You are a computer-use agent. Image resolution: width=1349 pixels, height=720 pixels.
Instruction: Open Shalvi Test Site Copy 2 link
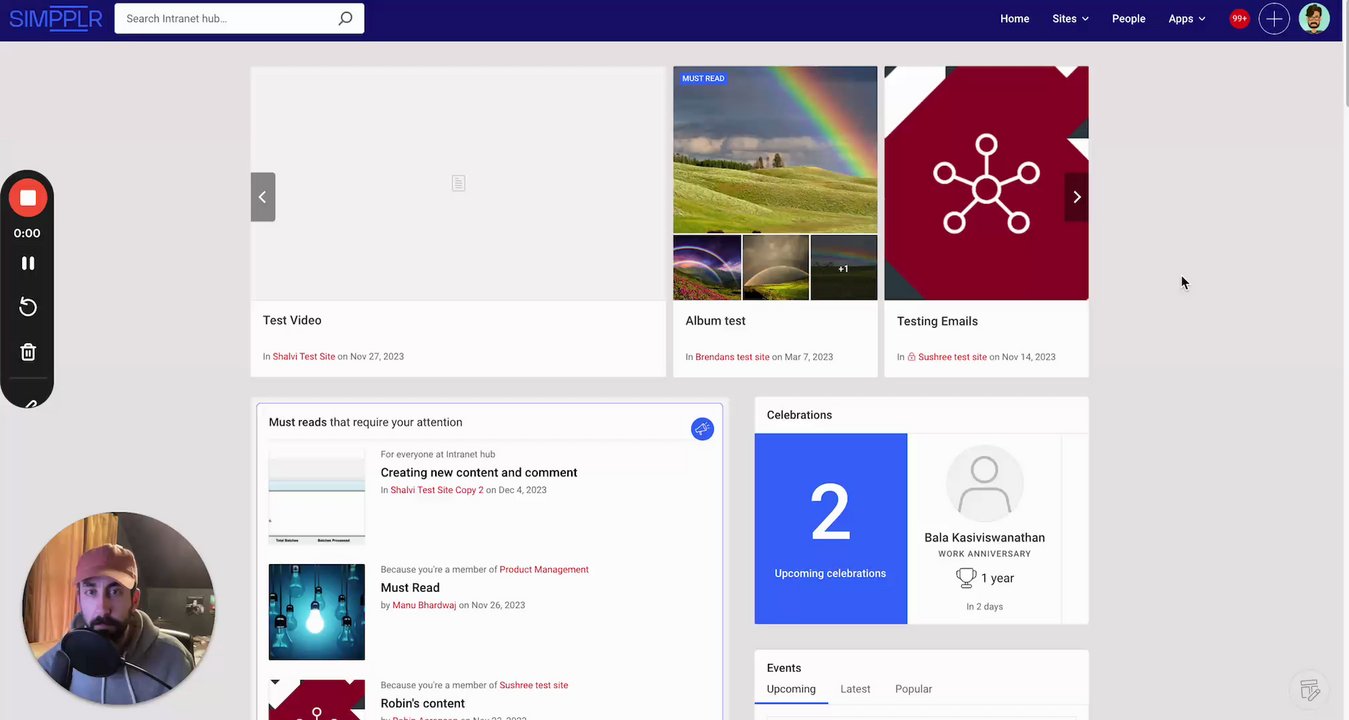(x=437, y=490)
